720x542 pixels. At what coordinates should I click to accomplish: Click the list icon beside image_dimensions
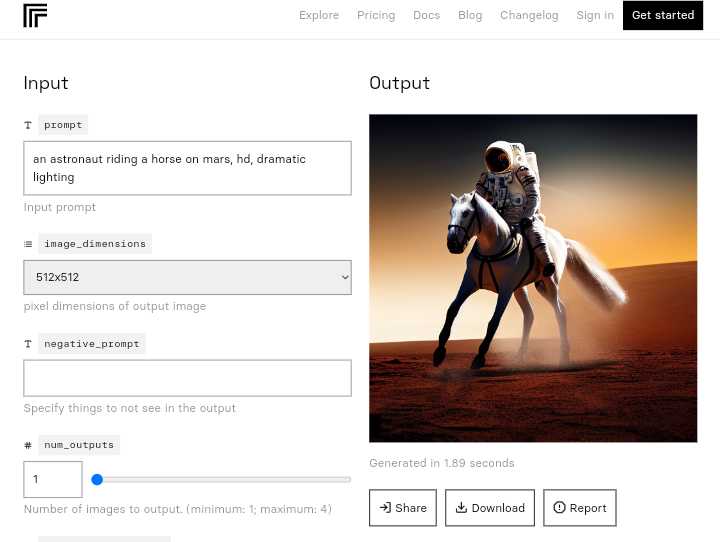(x=28, y=244)
